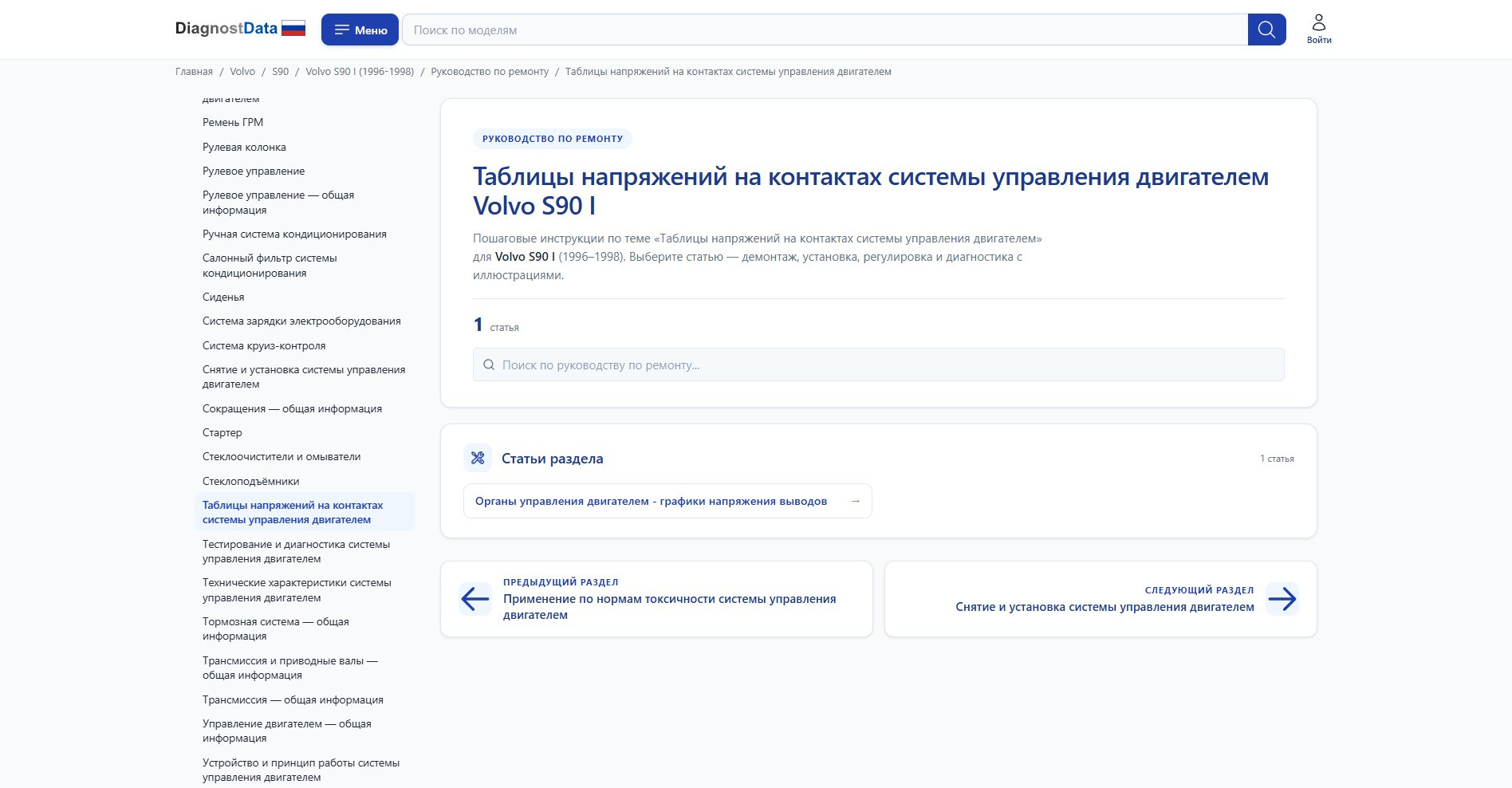This screenshot has width=1512, height=788.
Task: Open Трансмиссия — общая информация
Action: coord(293,699)
